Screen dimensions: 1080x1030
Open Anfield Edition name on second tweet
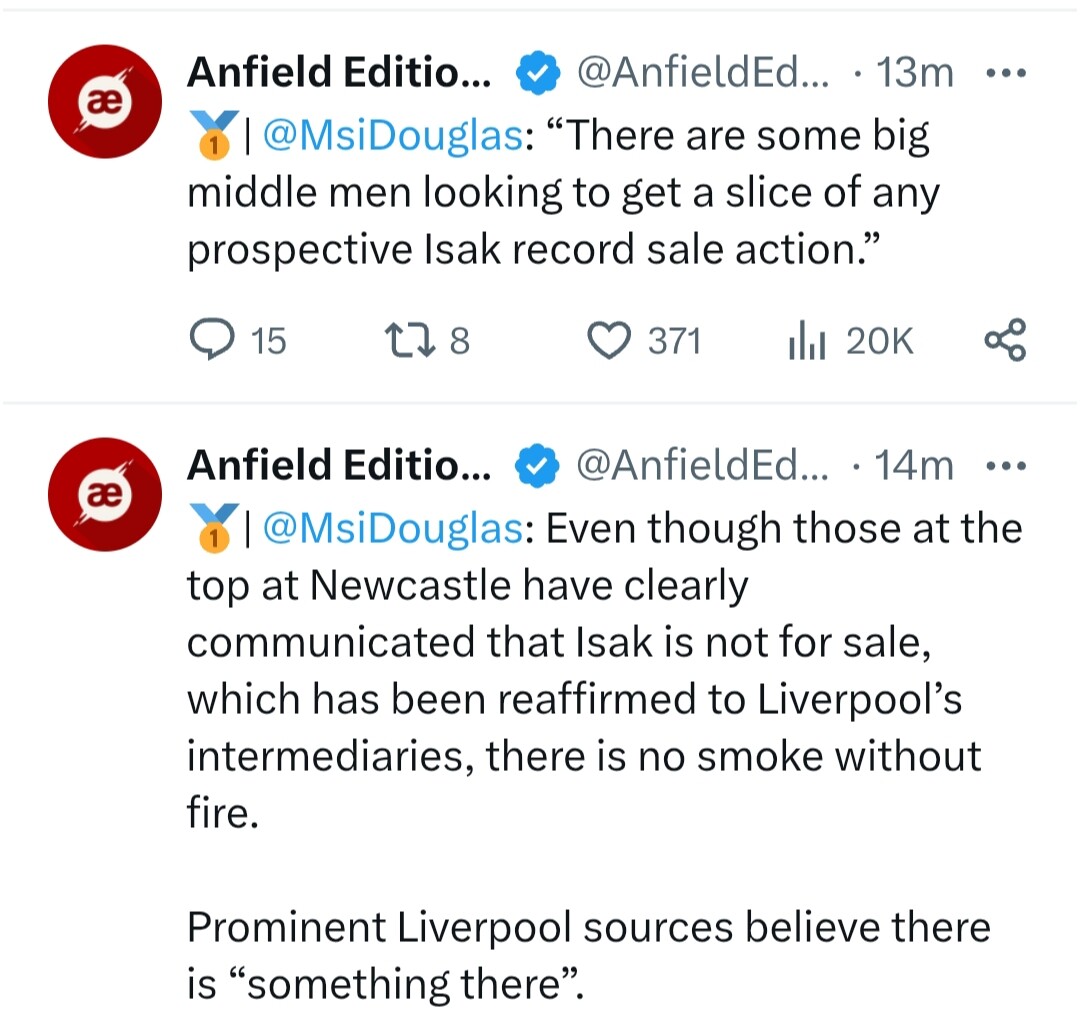tap(339, 465)
